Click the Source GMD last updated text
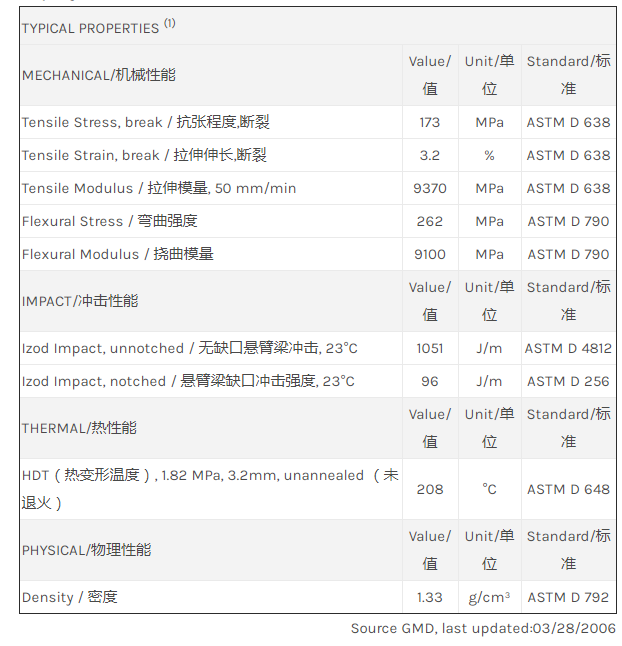This screenshot has width=622, height=646. pyautogui.click(x=483, y=628)
